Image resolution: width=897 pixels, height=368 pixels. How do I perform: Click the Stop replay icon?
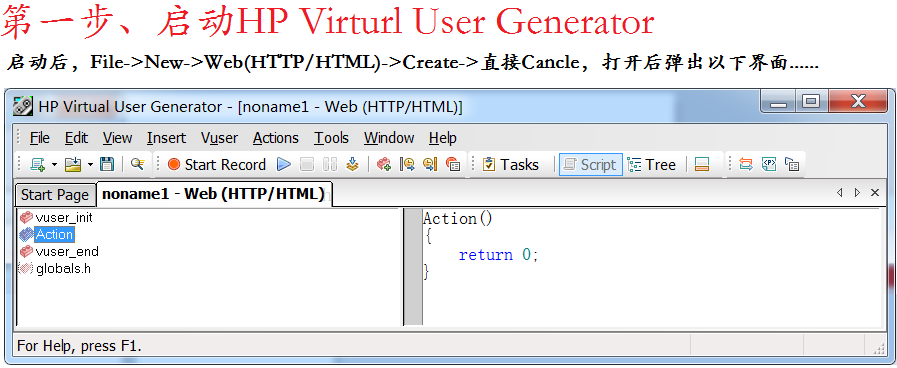click(x=307, y=165)
